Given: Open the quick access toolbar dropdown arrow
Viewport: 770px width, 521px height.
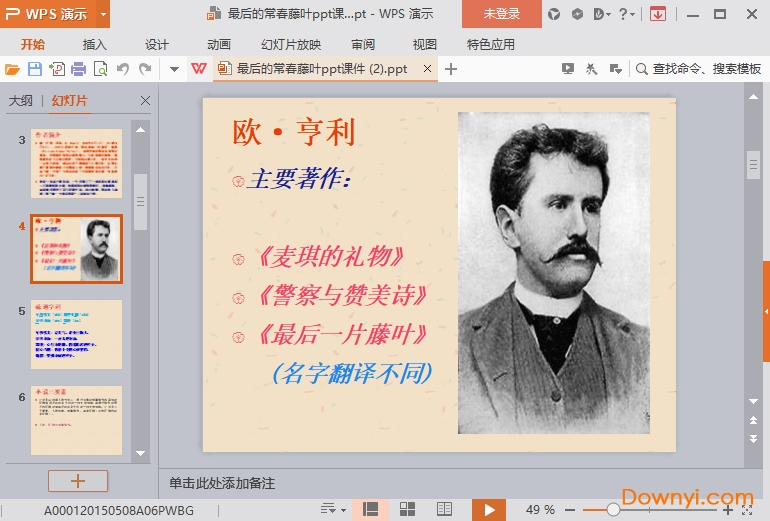Looking at the screenshot, I should coord(174,69).
